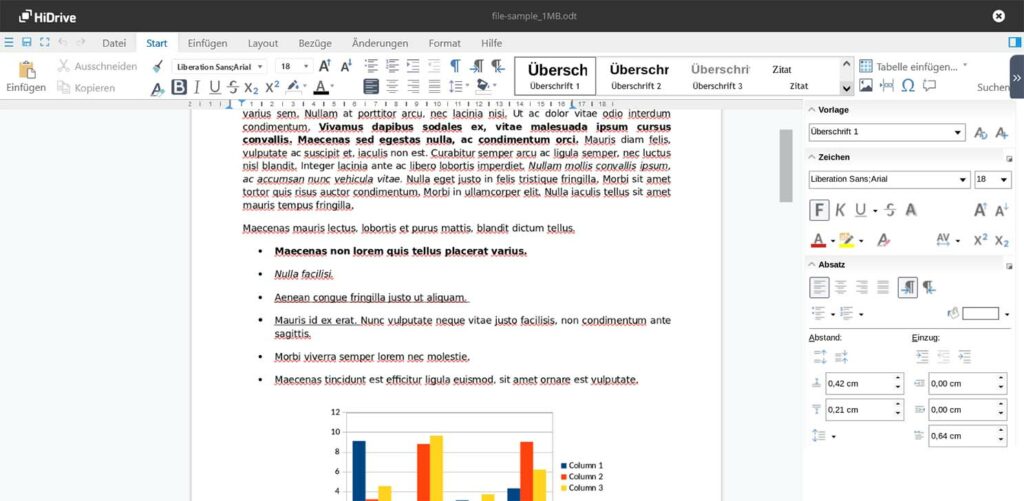The image size is (1024, 501).
Task: Toggle left alignment in the ribbon
Action: 371,86
